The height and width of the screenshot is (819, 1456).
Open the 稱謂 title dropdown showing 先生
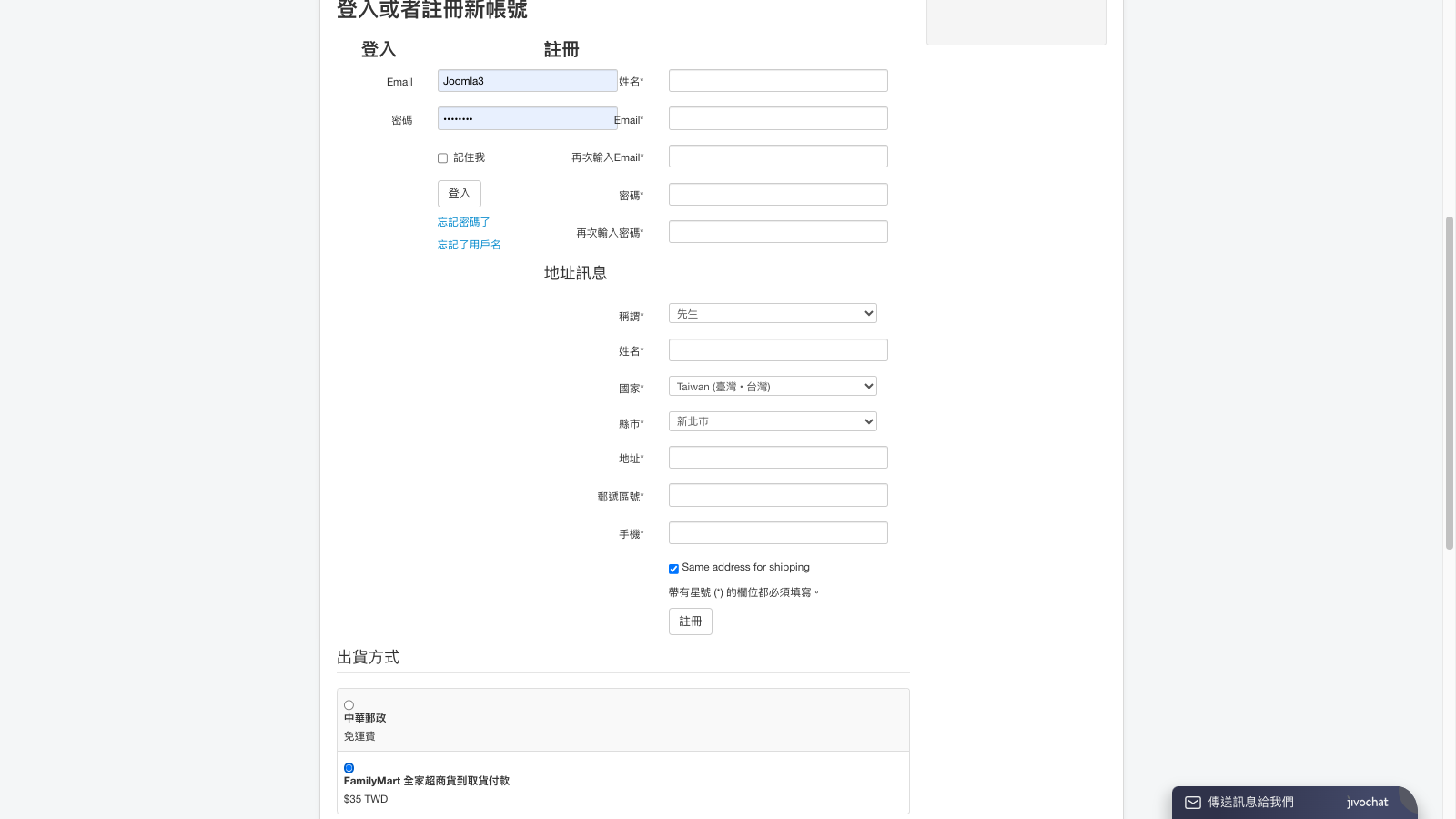point(773,313)
